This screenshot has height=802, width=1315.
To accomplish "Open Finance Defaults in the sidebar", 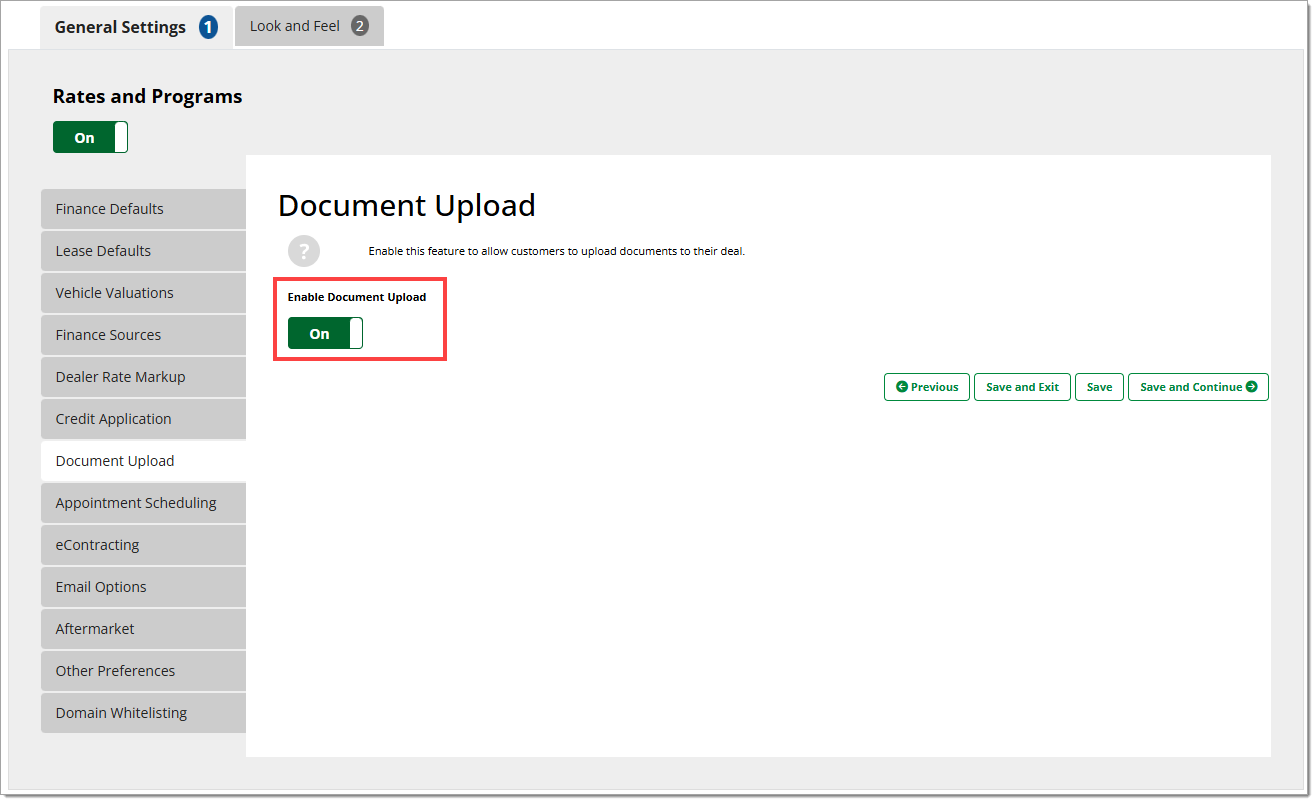I will 143,209.
